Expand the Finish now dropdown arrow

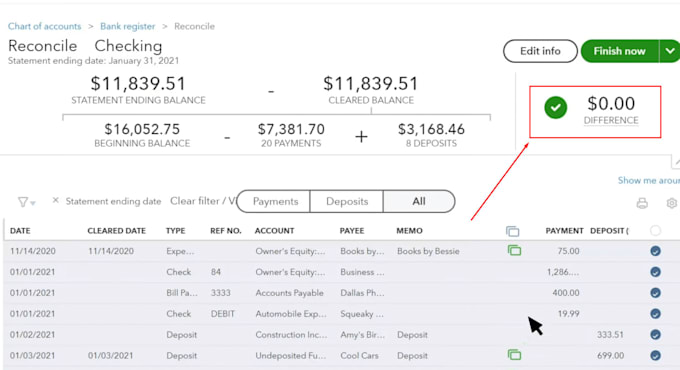670,51
